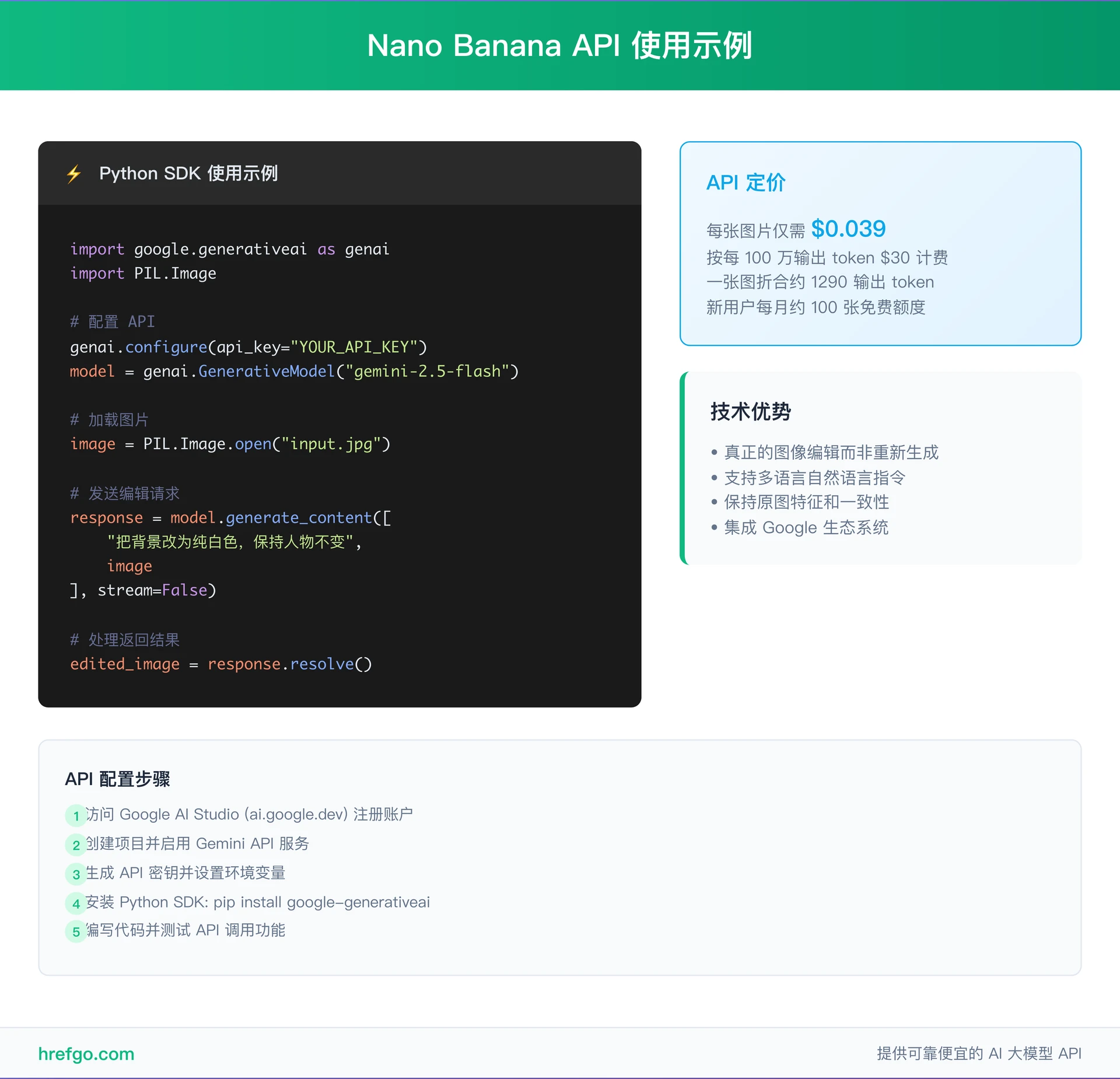Click code line 'import google.generativeai as genai'

[229, 250]
